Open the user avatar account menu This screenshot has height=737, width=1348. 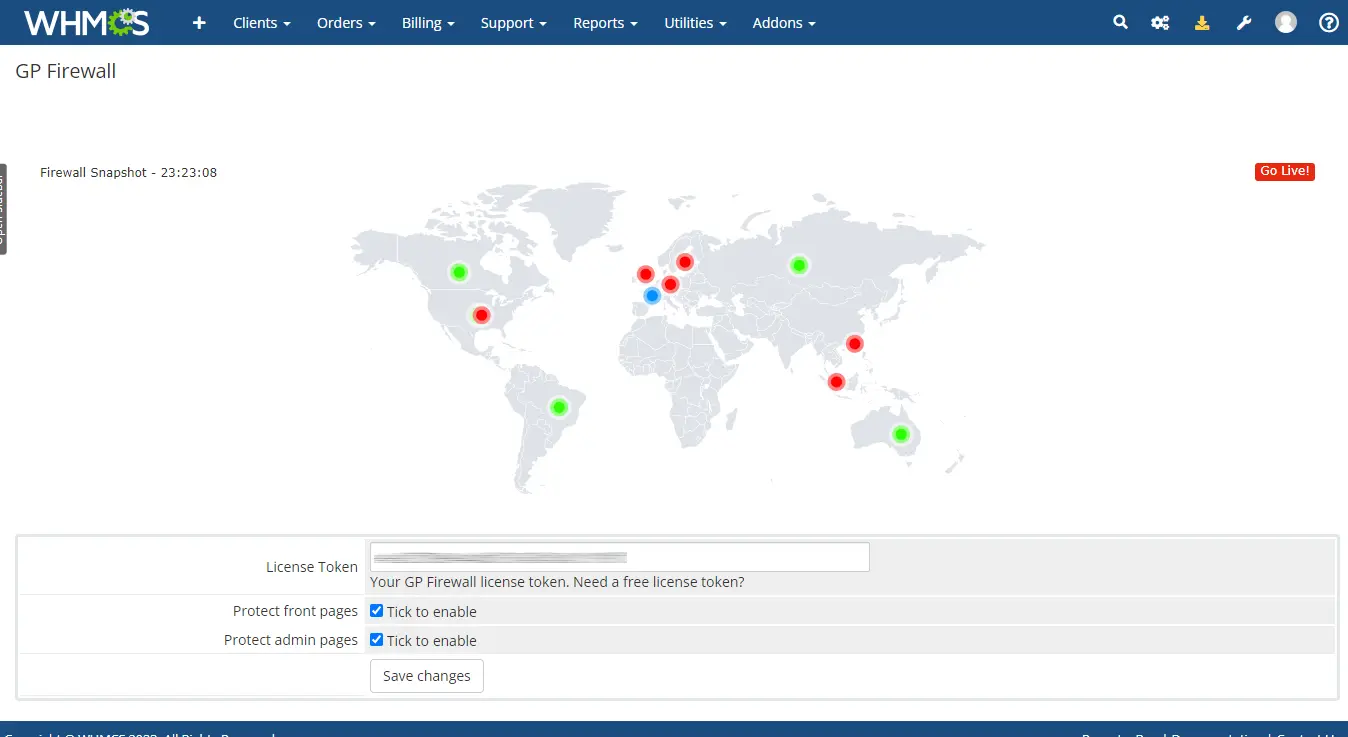[x=1286, y=22]
